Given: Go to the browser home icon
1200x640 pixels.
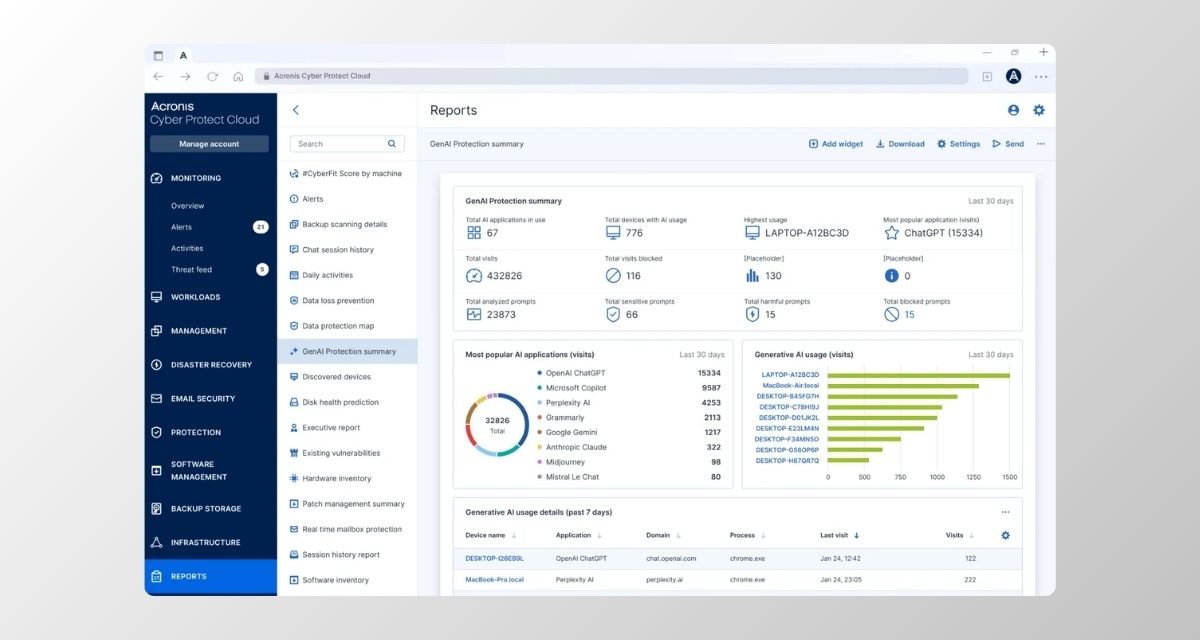Looking at the screenshot, I should (x=238, y=76).
